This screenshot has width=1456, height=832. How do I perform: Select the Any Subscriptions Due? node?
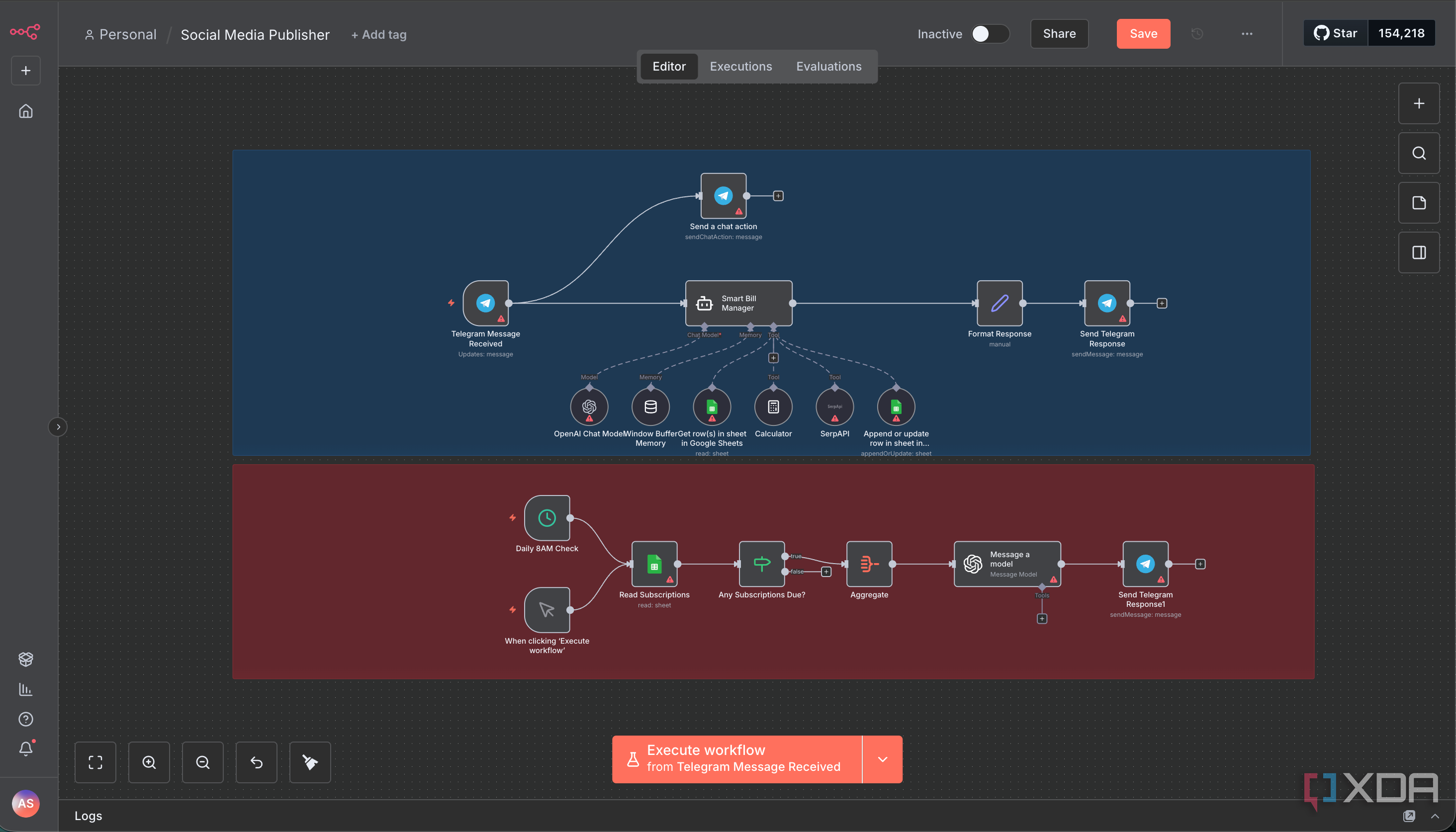pos(762,564)
